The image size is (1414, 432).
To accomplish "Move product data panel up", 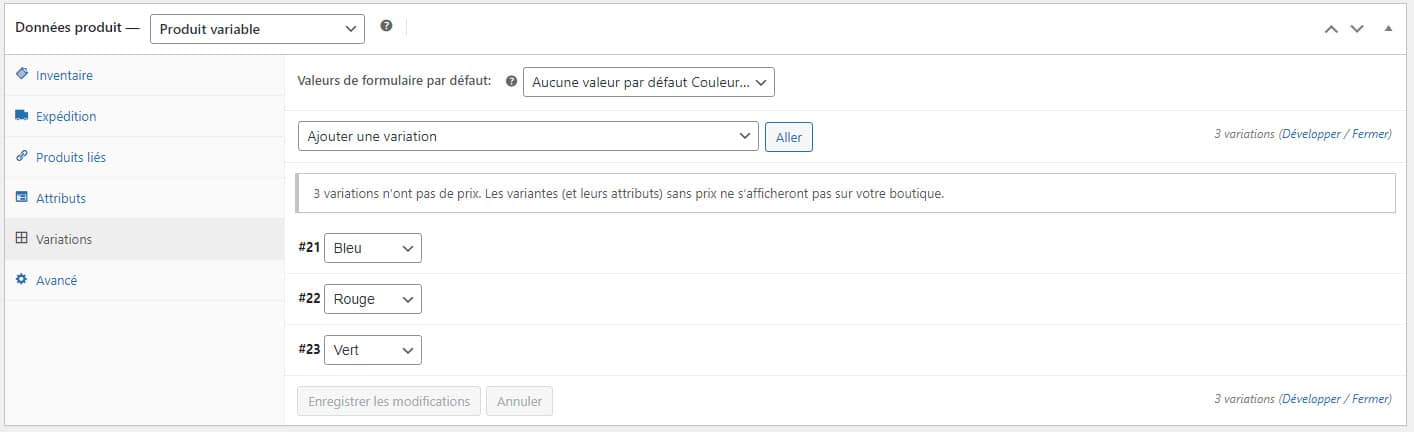I will pos(1331,29).
